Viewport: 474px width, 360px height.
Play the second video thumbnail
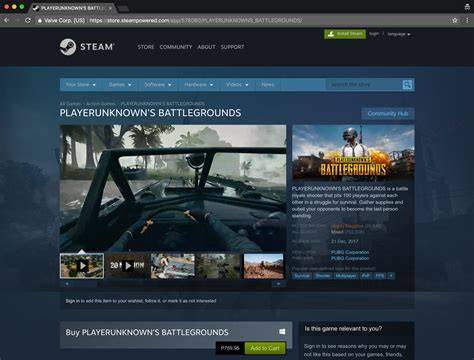click(127, 266)
